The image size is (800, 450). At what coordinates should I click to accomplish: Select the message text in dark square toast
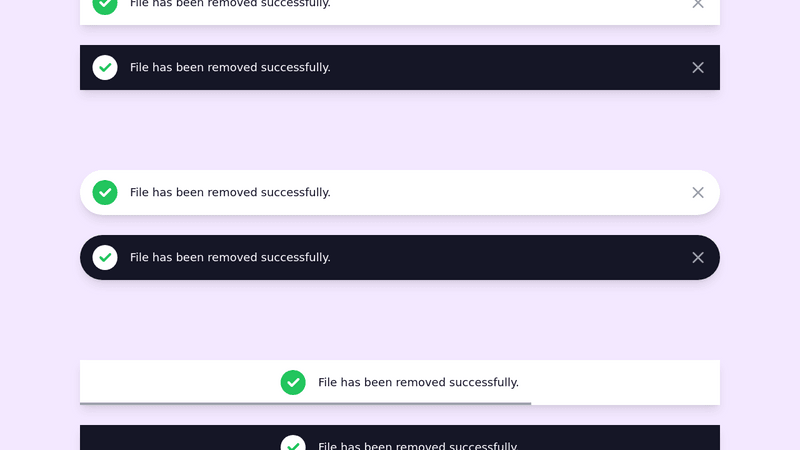point(230,68)
